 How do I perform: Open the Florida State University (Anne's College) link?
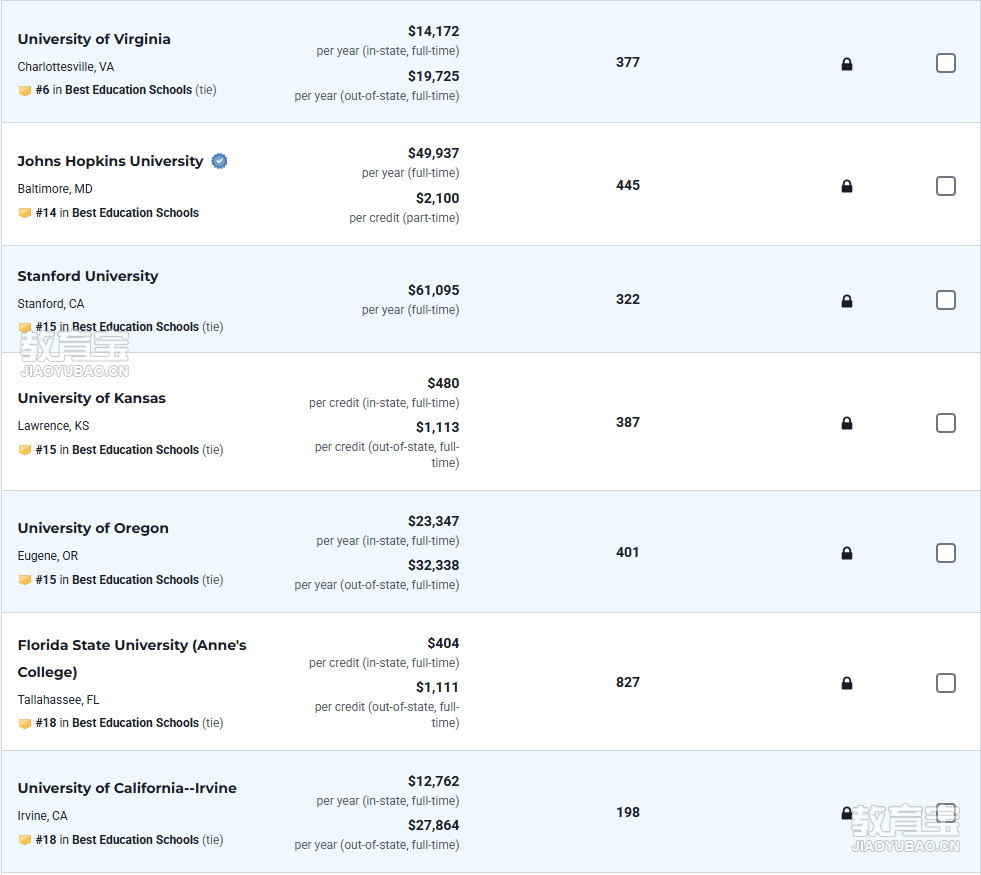click(x=132, y=659)
